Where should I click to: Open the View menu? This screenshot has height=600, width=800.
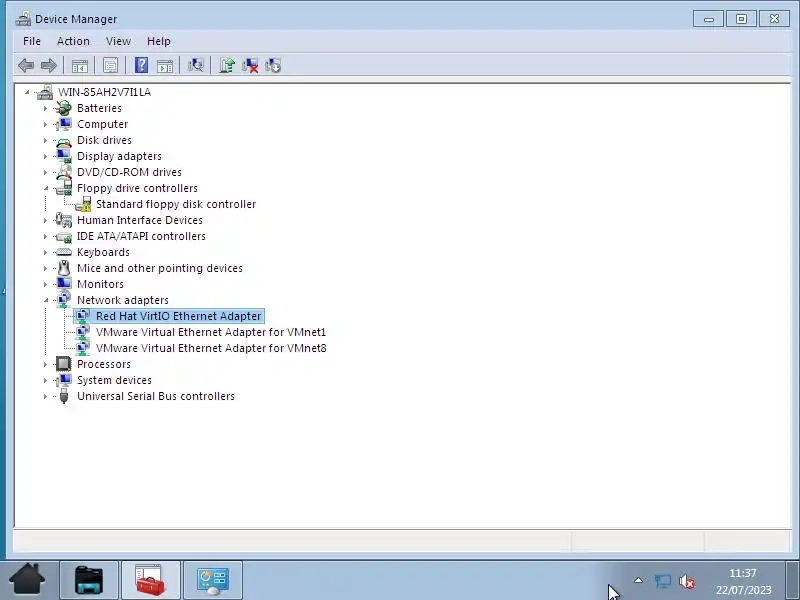118,41
